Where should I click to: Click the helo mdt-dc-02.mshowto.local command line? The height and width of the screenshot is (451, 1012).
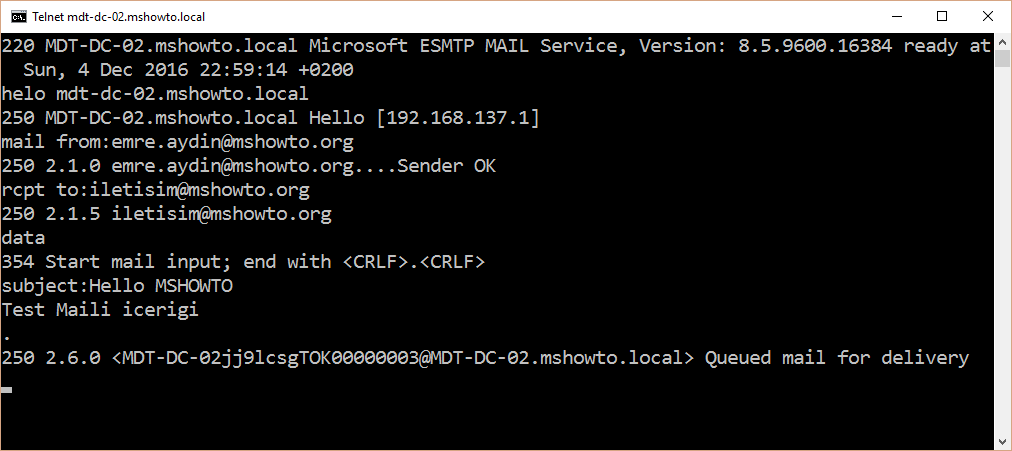[155, 94]
